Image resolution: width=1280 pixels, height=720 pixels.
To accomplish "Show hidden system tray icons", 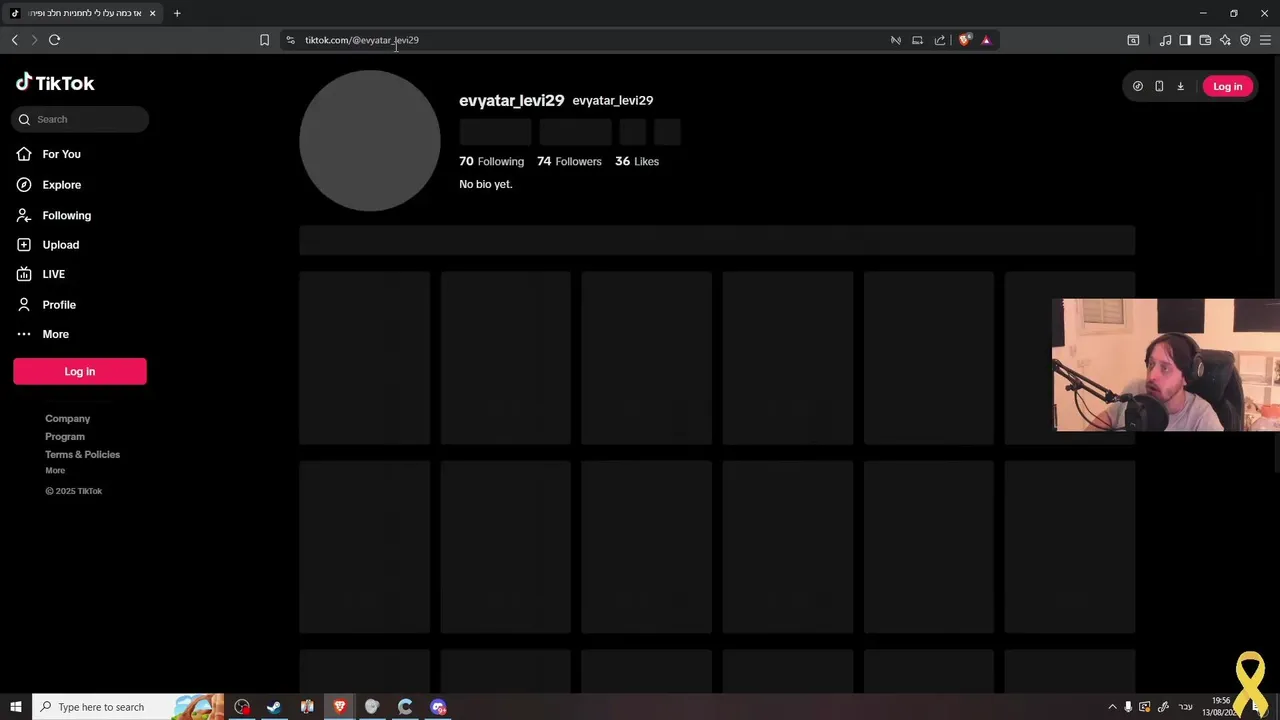I will pos(1112,707).
